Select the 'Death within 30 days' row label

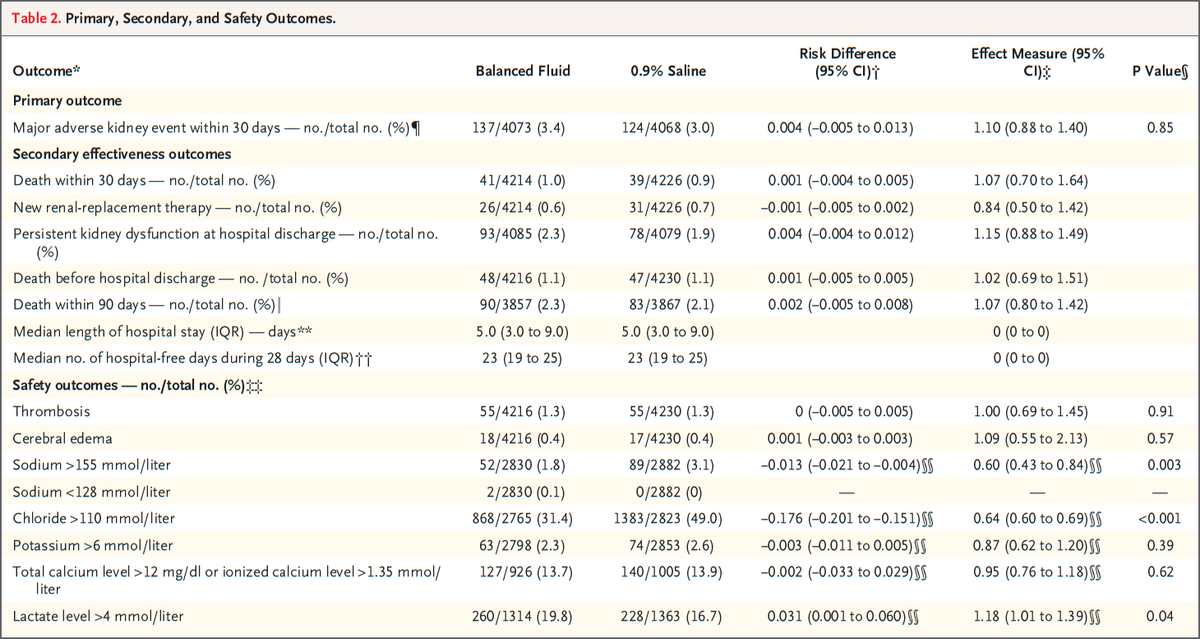[x=144, y=180]
